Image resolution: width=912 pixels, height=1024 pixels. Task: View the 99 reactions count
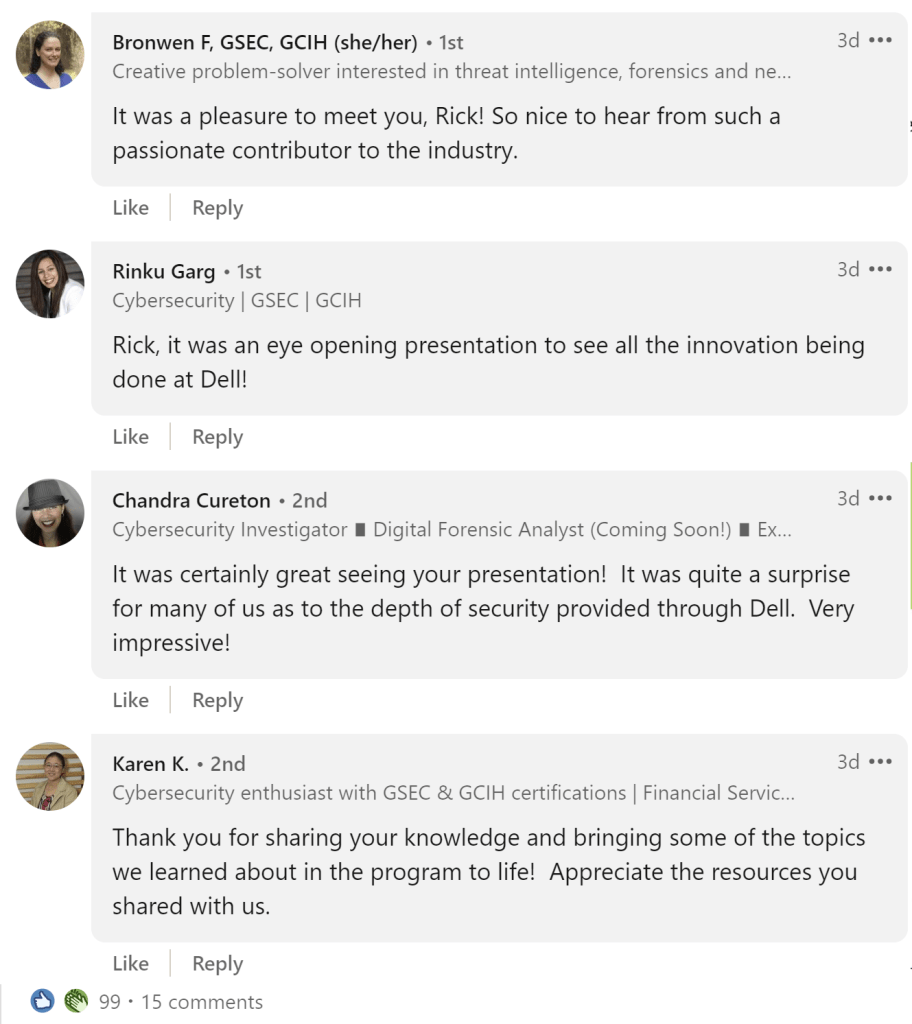coord(109,1002)
